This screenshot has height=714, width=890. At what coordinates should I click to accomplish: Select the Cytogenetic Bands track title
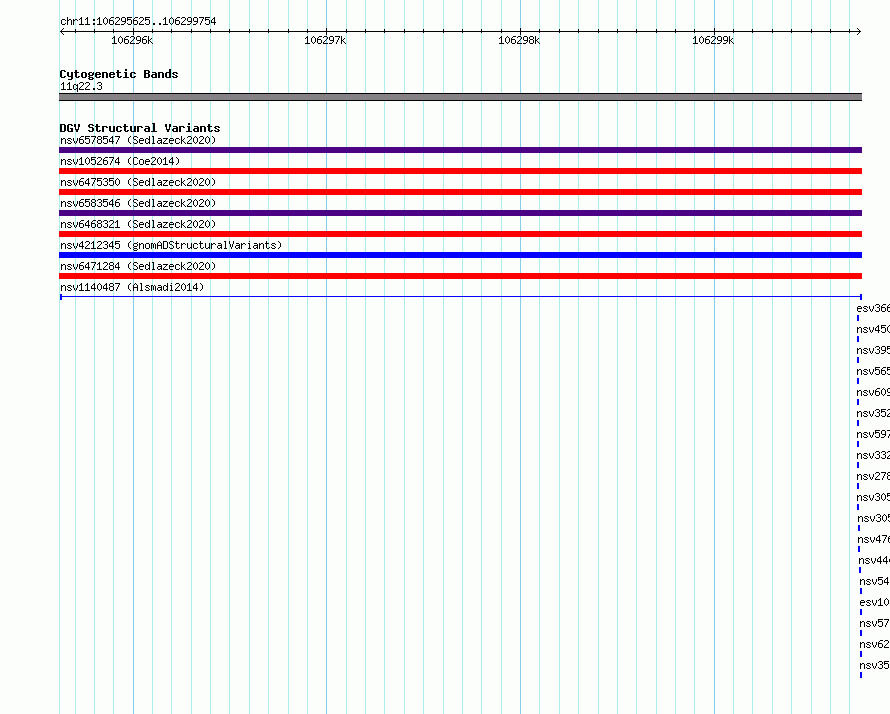(x=119, y=74)
